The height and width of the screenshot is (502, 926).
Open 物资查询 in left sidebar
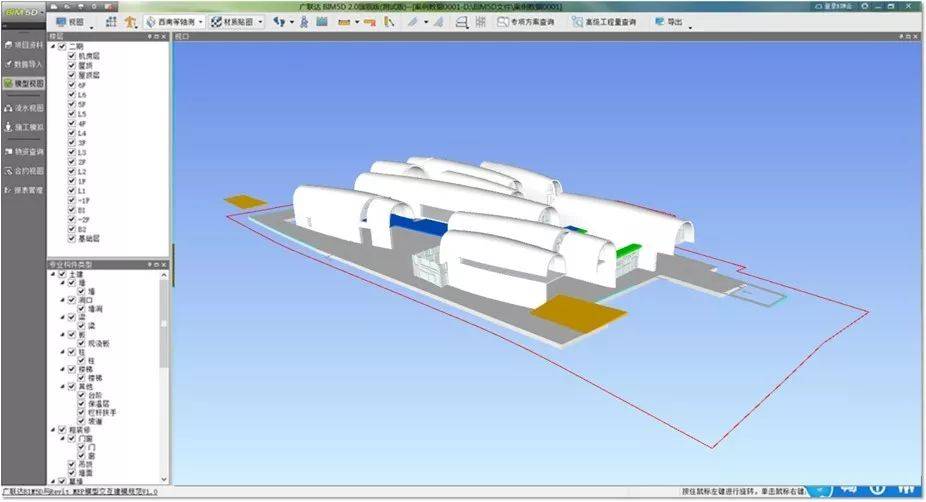[24, 152]
